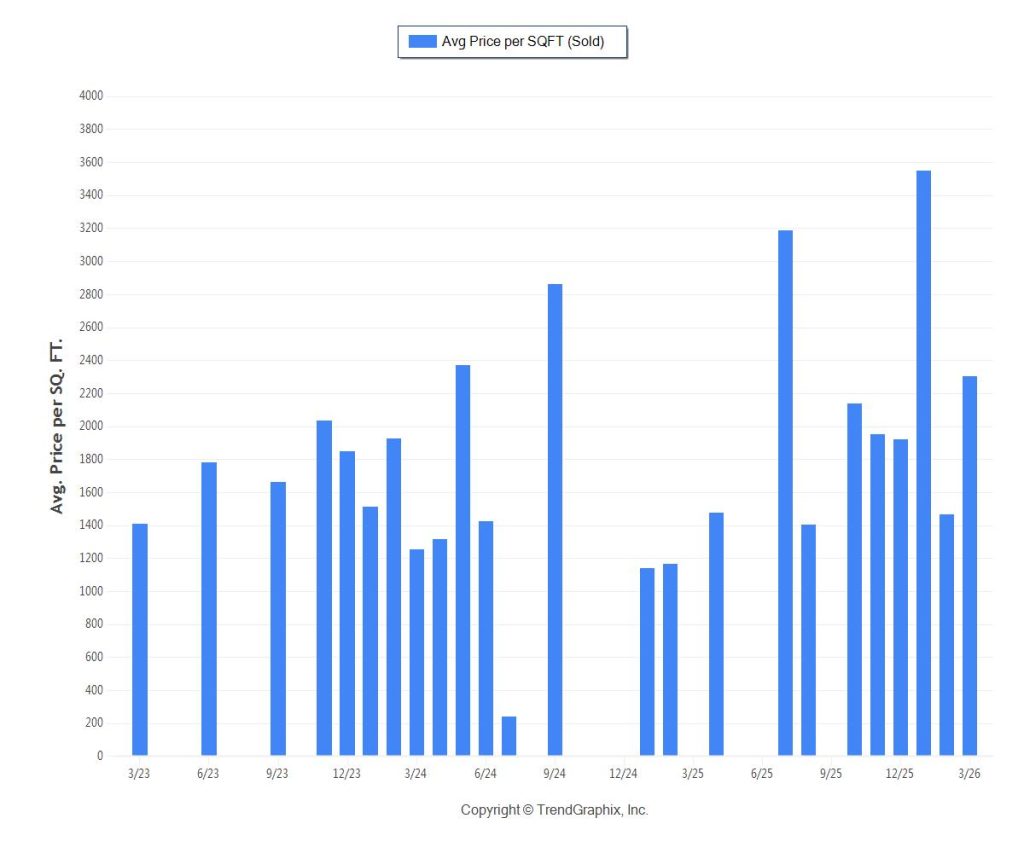
Task: Select the 'Avg. Price per SQ. FT.' axis title
Action: coord(57,426)
